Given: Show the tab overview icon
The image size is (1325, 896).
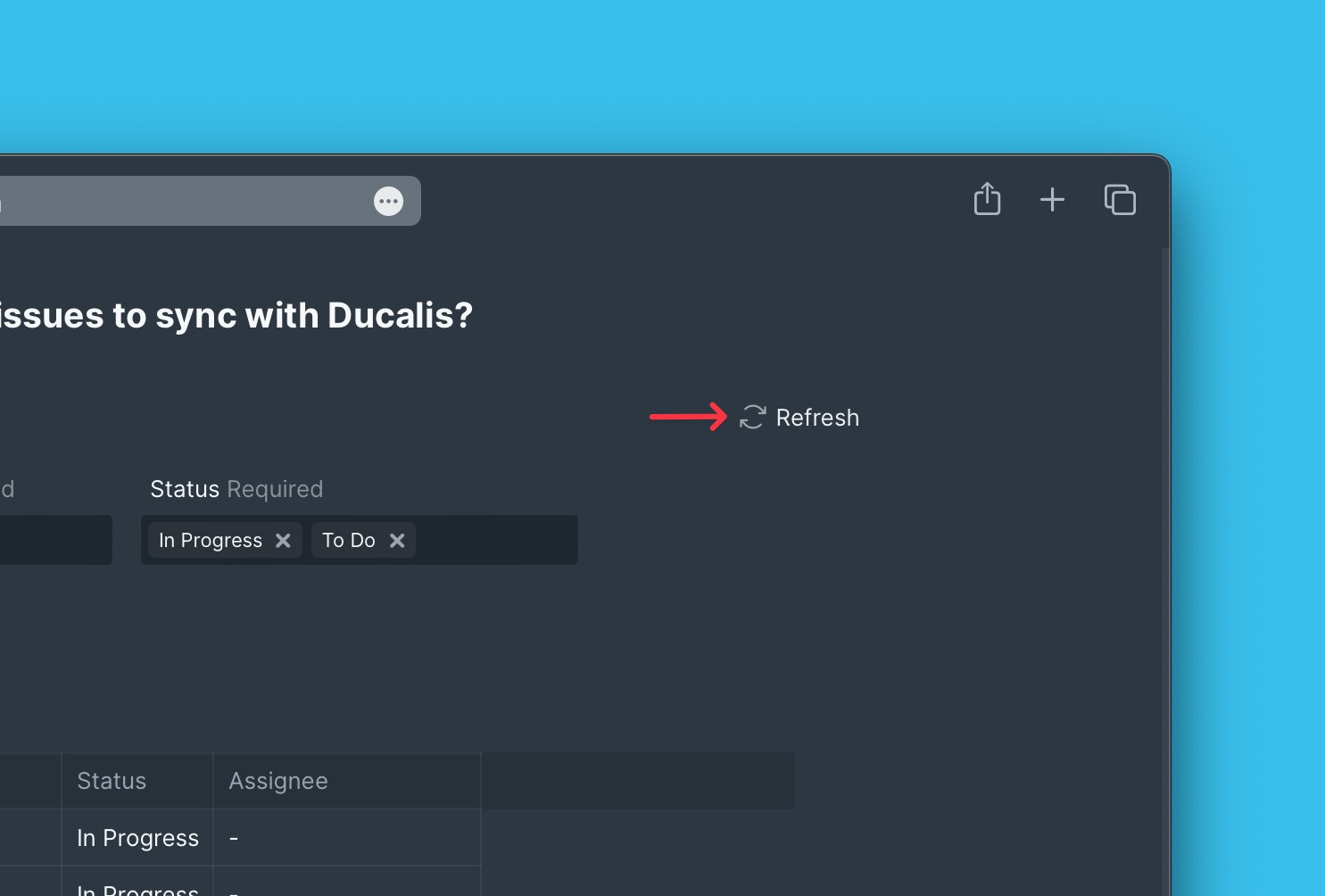Looking at the screenshot, I should (x=1120, y=199).
